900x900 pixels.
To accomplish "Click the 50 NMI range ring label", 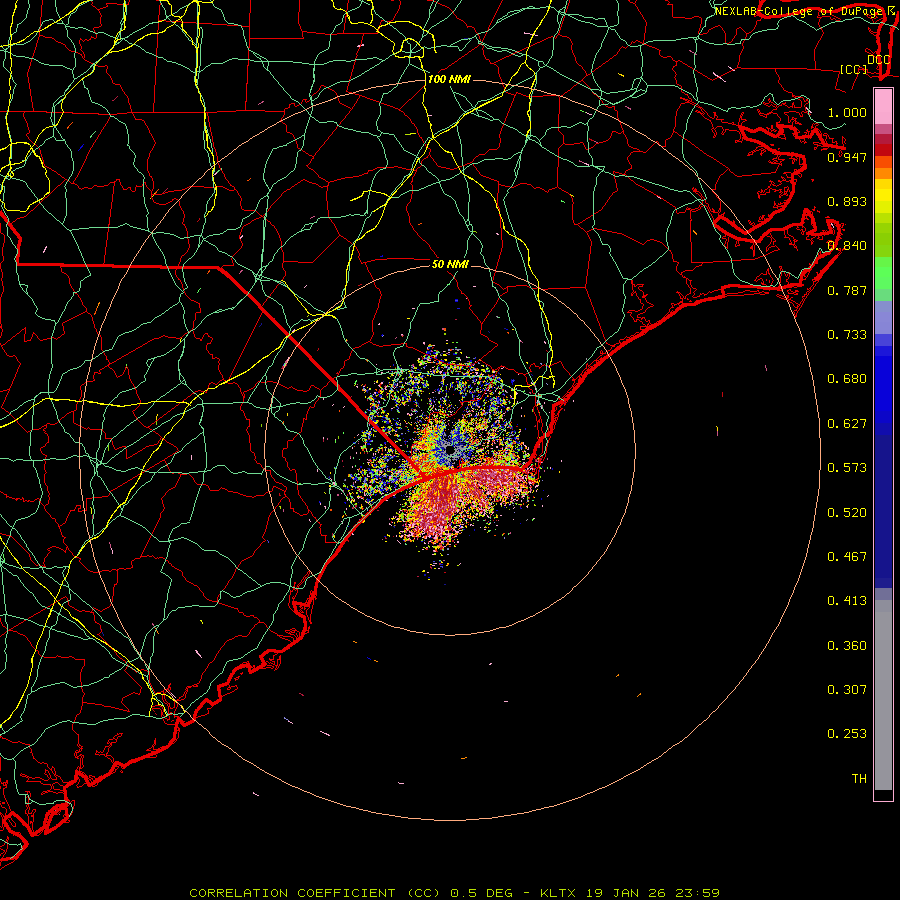I will (x=450, y=264).
